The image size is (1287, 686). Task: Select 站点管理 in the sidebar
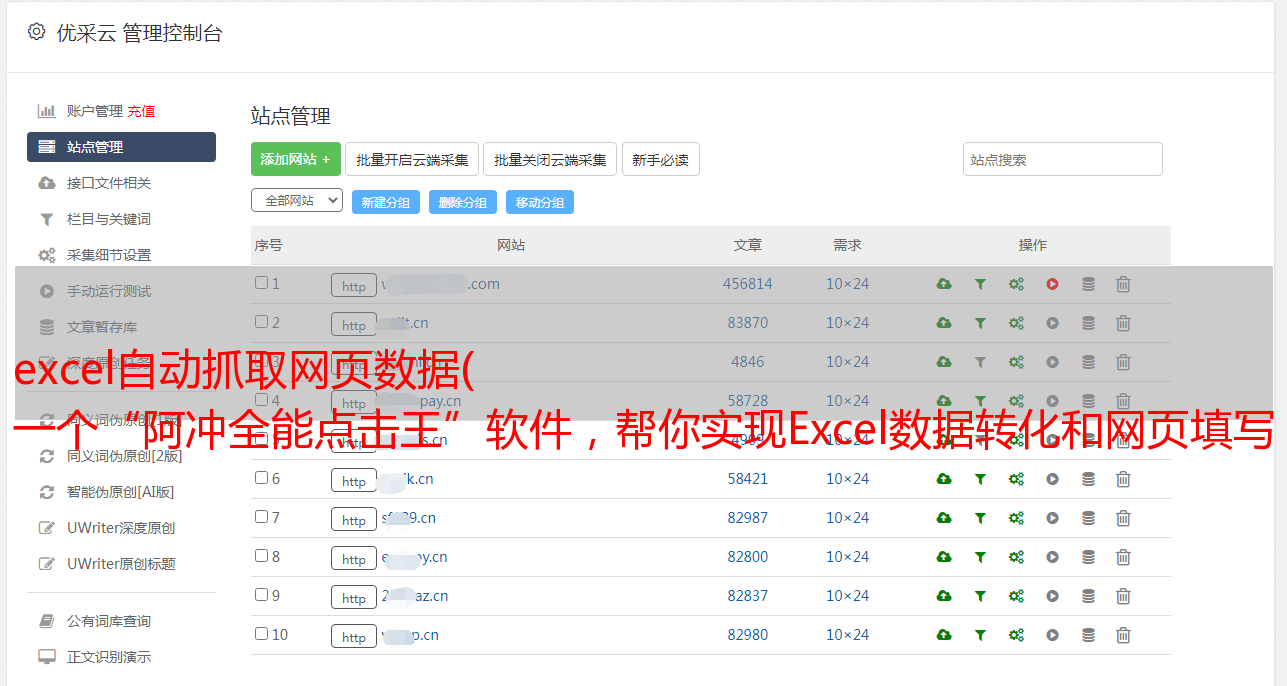[x=121, y=147]
